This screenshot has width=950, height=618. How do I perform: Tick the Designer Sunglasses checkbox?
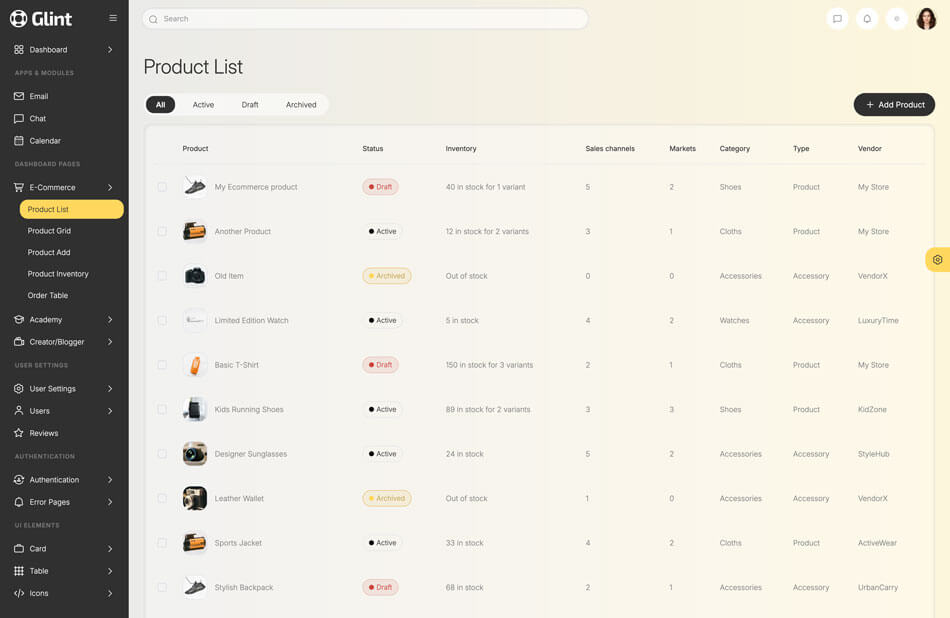pyautogui.click(x=162, y=454)
